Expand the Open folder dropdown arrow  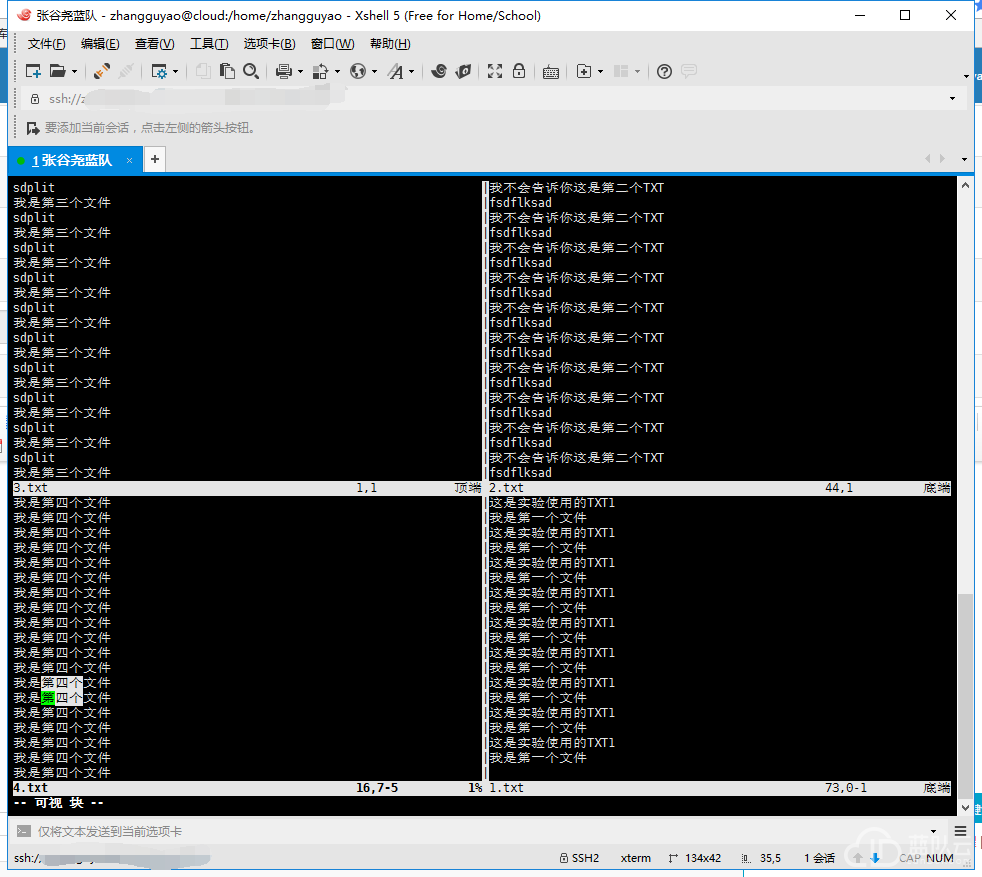coord(74,72)
